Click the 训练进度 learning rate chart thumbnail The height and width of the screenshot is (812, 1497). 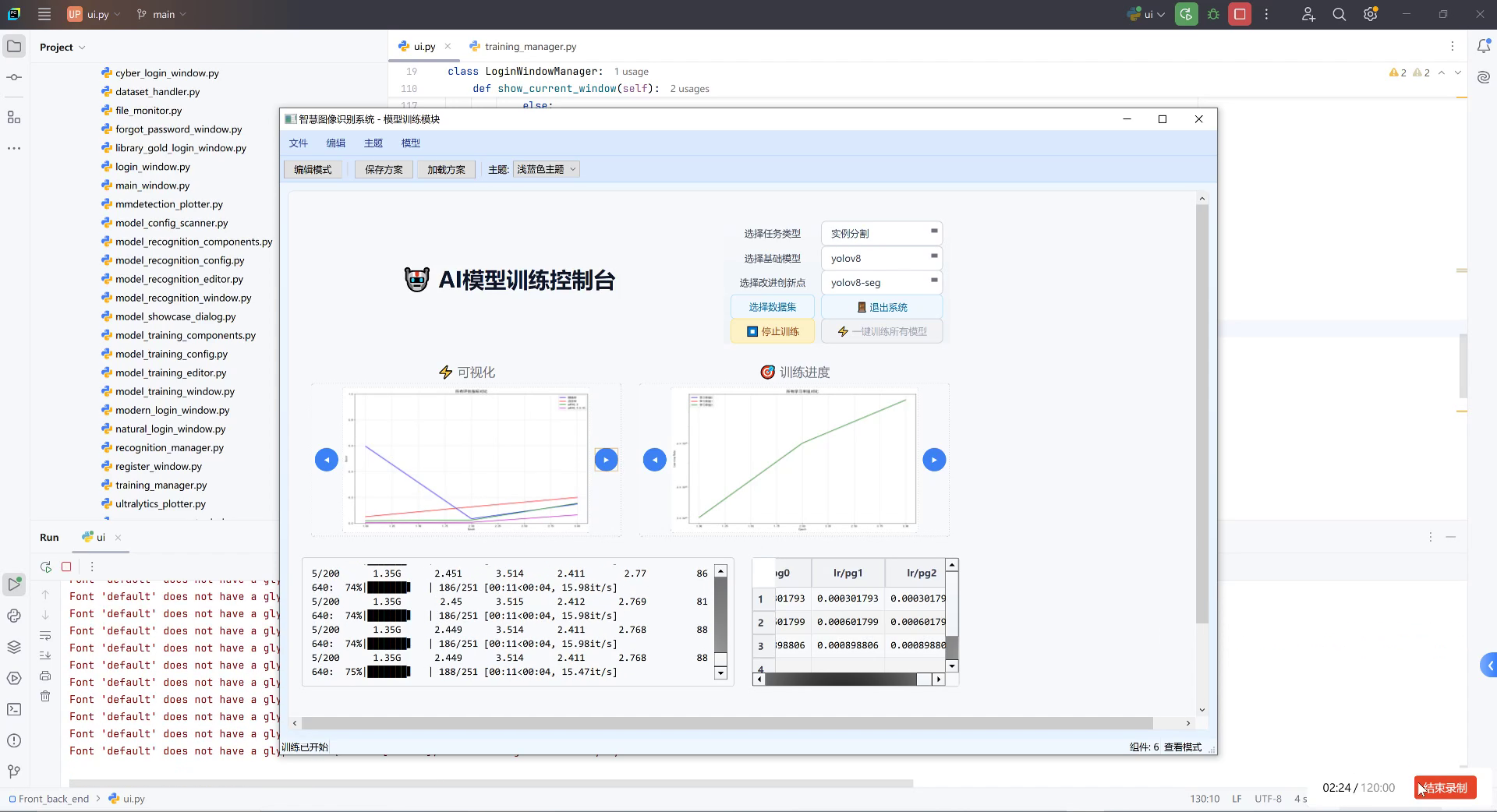[795, 460]
